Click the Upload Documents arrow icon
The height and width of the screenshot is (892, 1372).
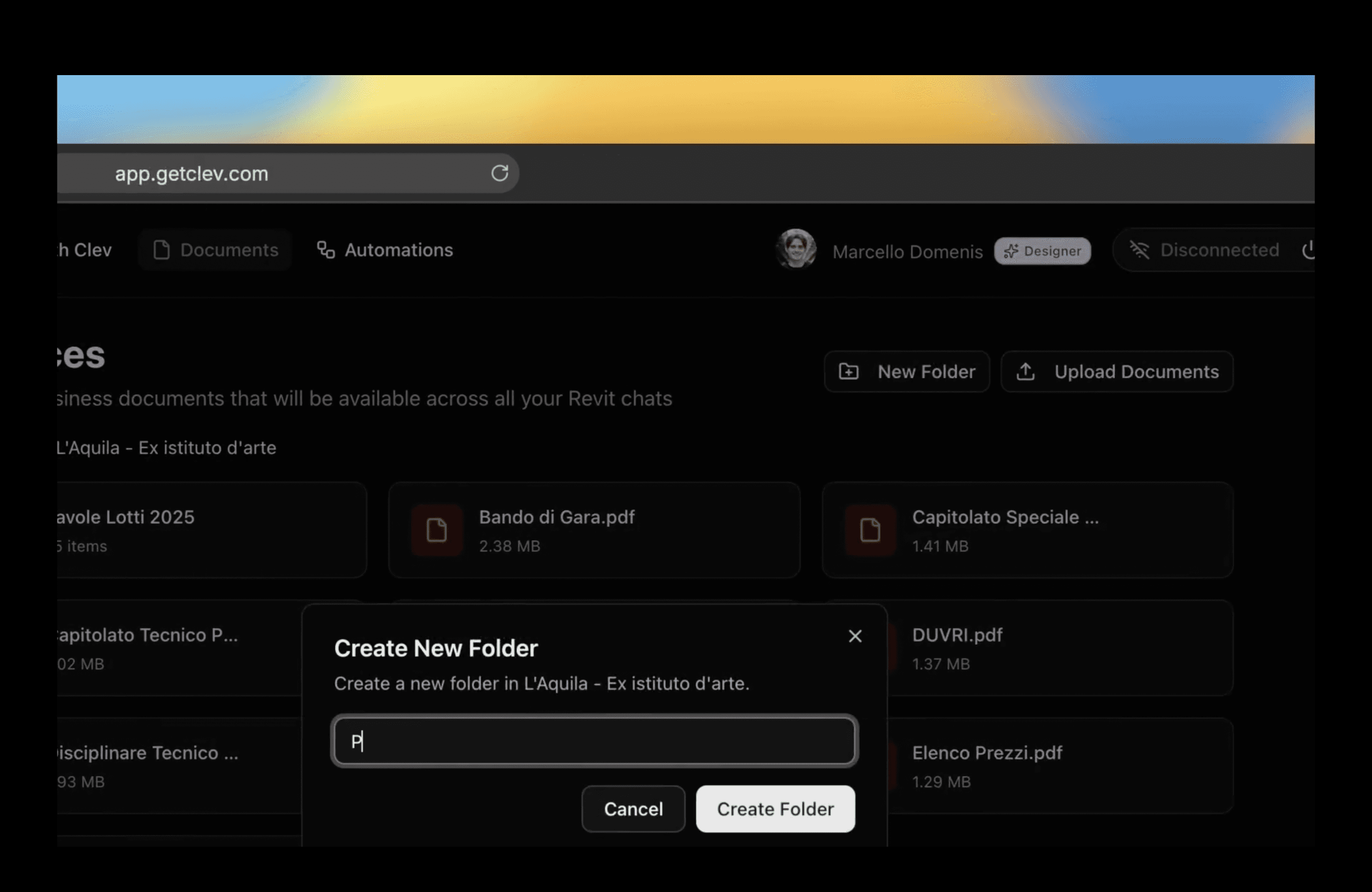click(x=1025, y=372)
